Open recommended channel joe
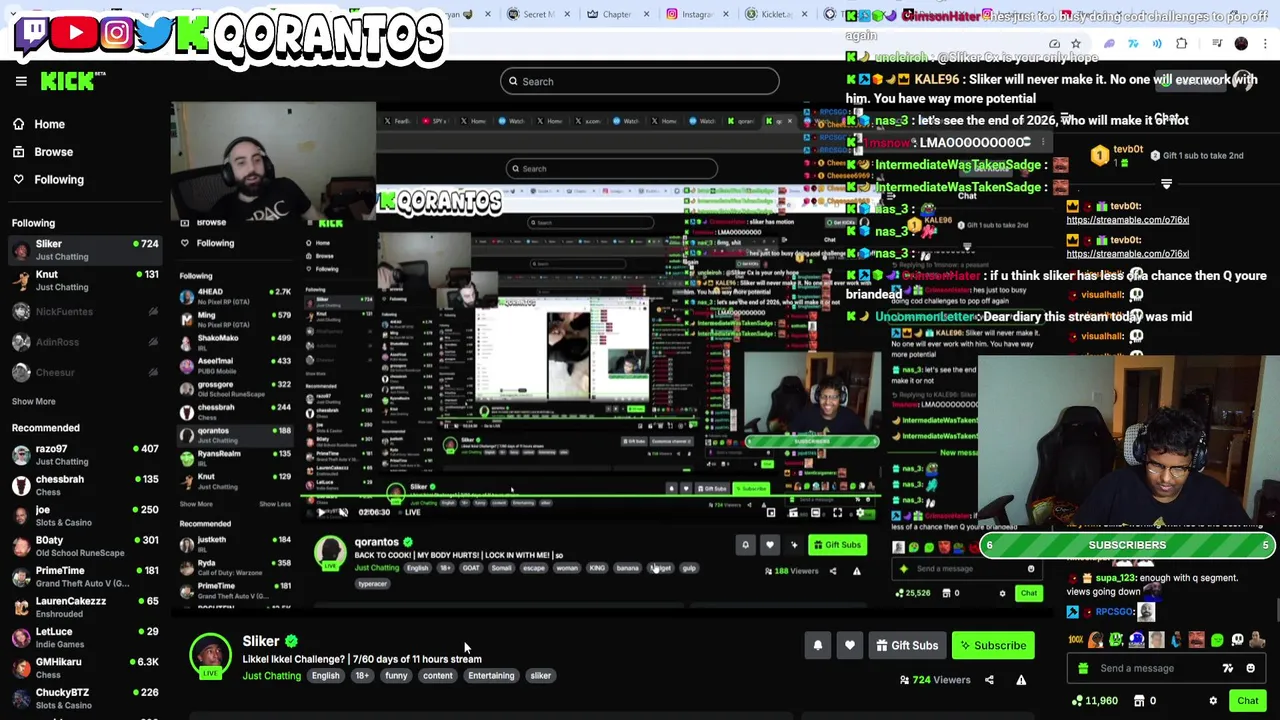 tap(85, 516)
